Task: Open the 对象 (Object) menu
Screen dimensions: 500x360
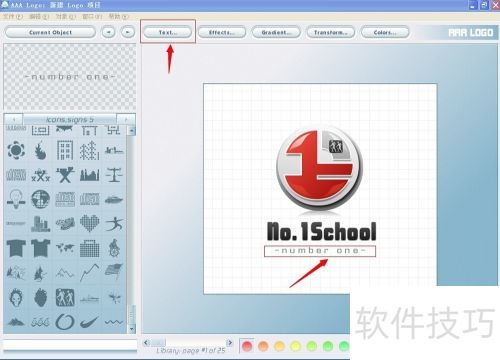Action: point(66,16)
